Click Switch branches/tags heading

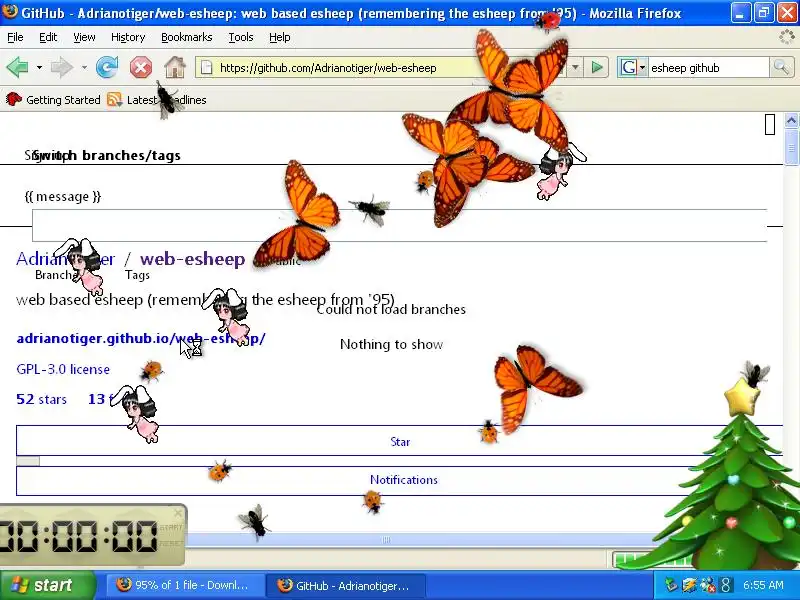click(107, 155)
